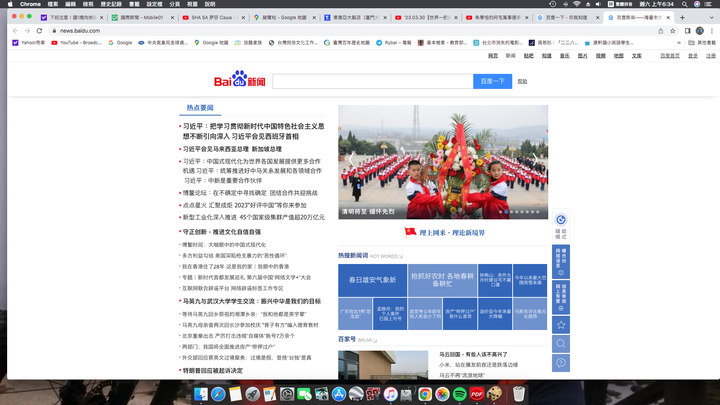
Task: Click the feedback chat bubble on sidebar
Action: click(x=561, y=363)
